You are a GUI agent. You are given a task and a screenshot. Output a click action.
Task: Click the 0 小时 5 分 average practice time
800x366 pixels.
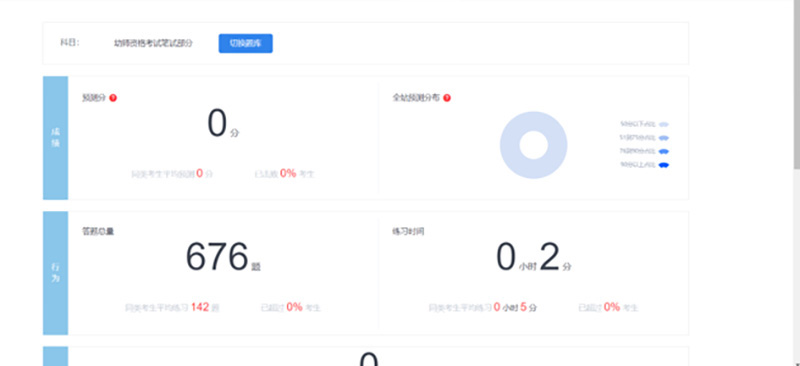tap(515, 307)
